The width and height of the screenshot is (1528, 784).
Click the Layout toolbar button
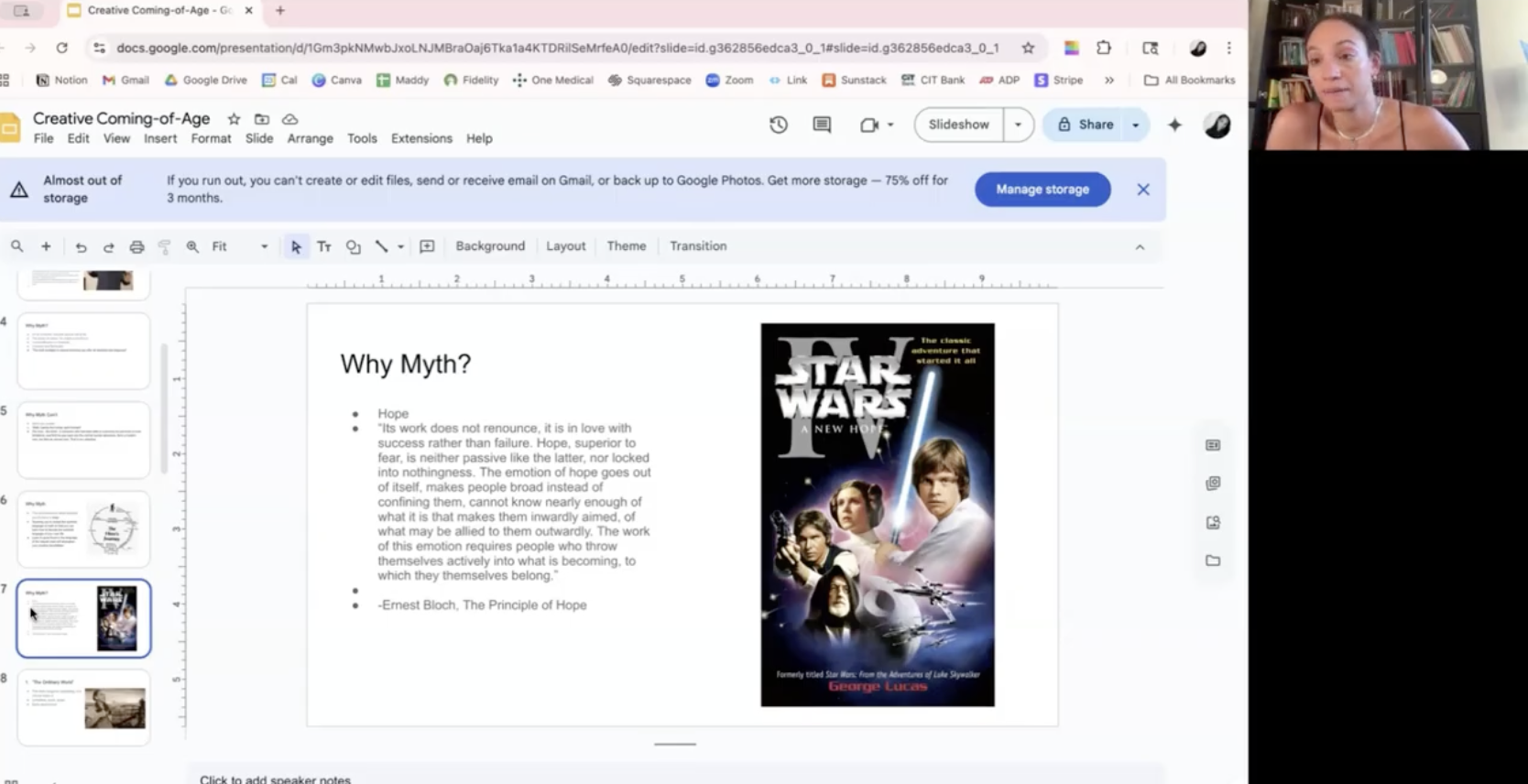(565, 246)
